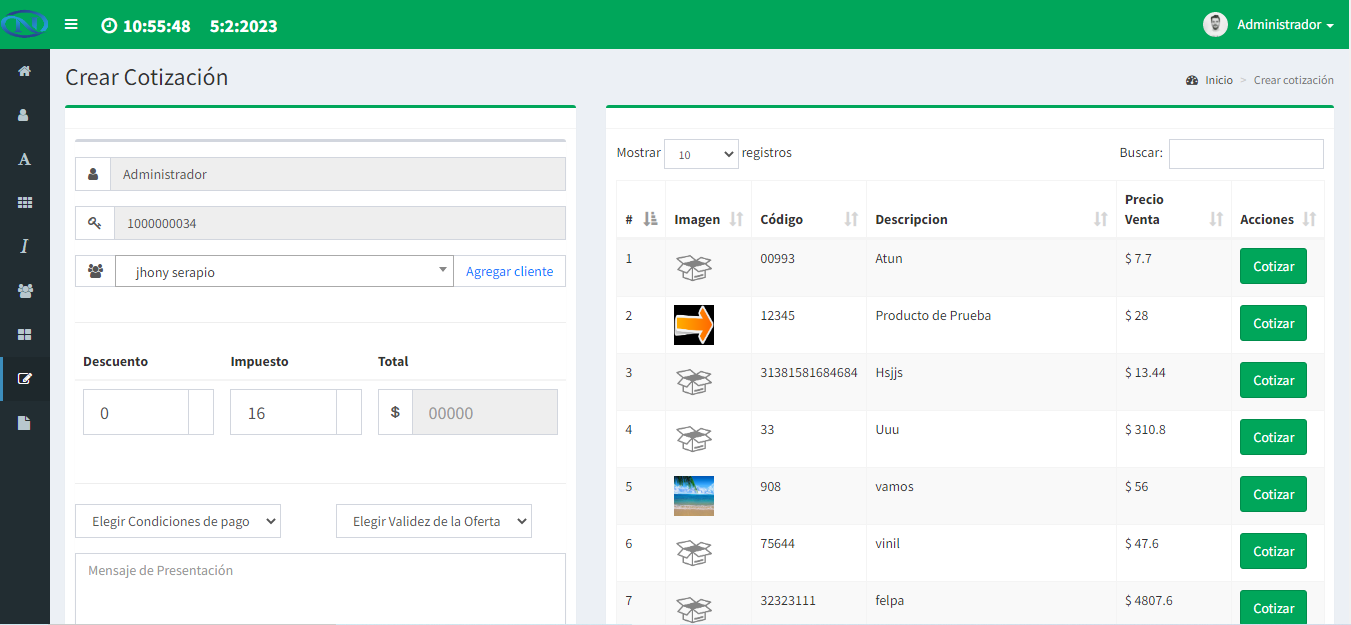Click the orange arrow product thumbnail

[694, 325]
